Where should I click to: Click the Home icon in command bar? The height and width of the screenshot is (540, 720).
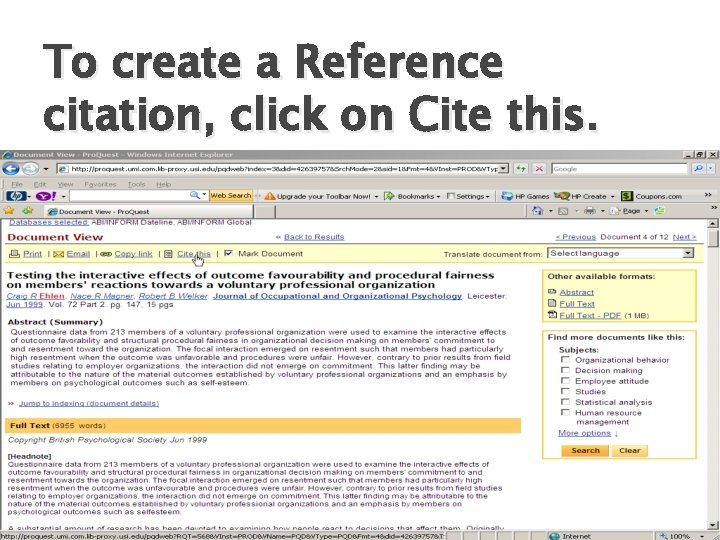[537, 211]
